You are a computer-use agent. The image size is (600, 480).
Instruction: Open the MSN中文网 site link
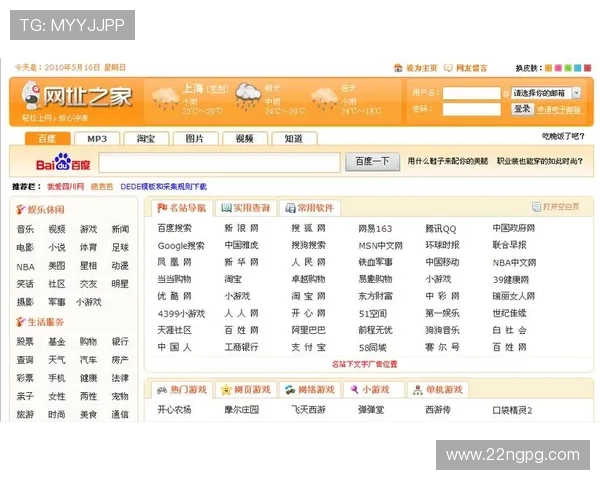point(380,245)
